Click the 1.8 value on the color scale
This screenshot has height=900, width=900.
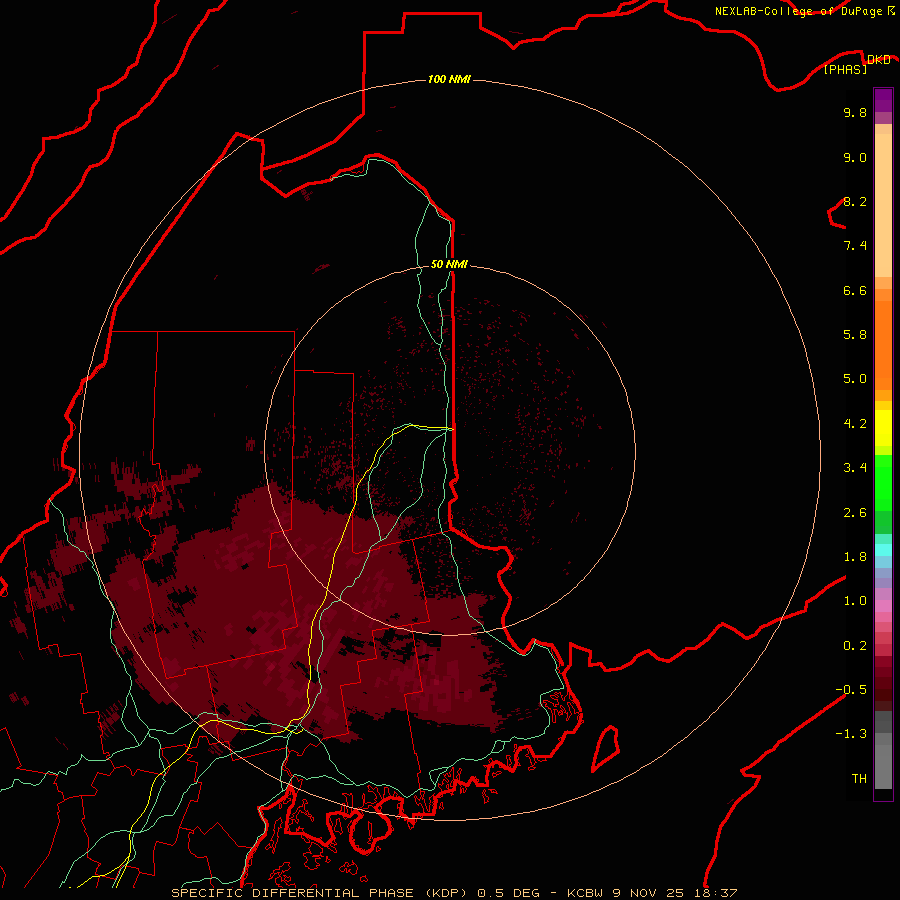tap(855, 557)
